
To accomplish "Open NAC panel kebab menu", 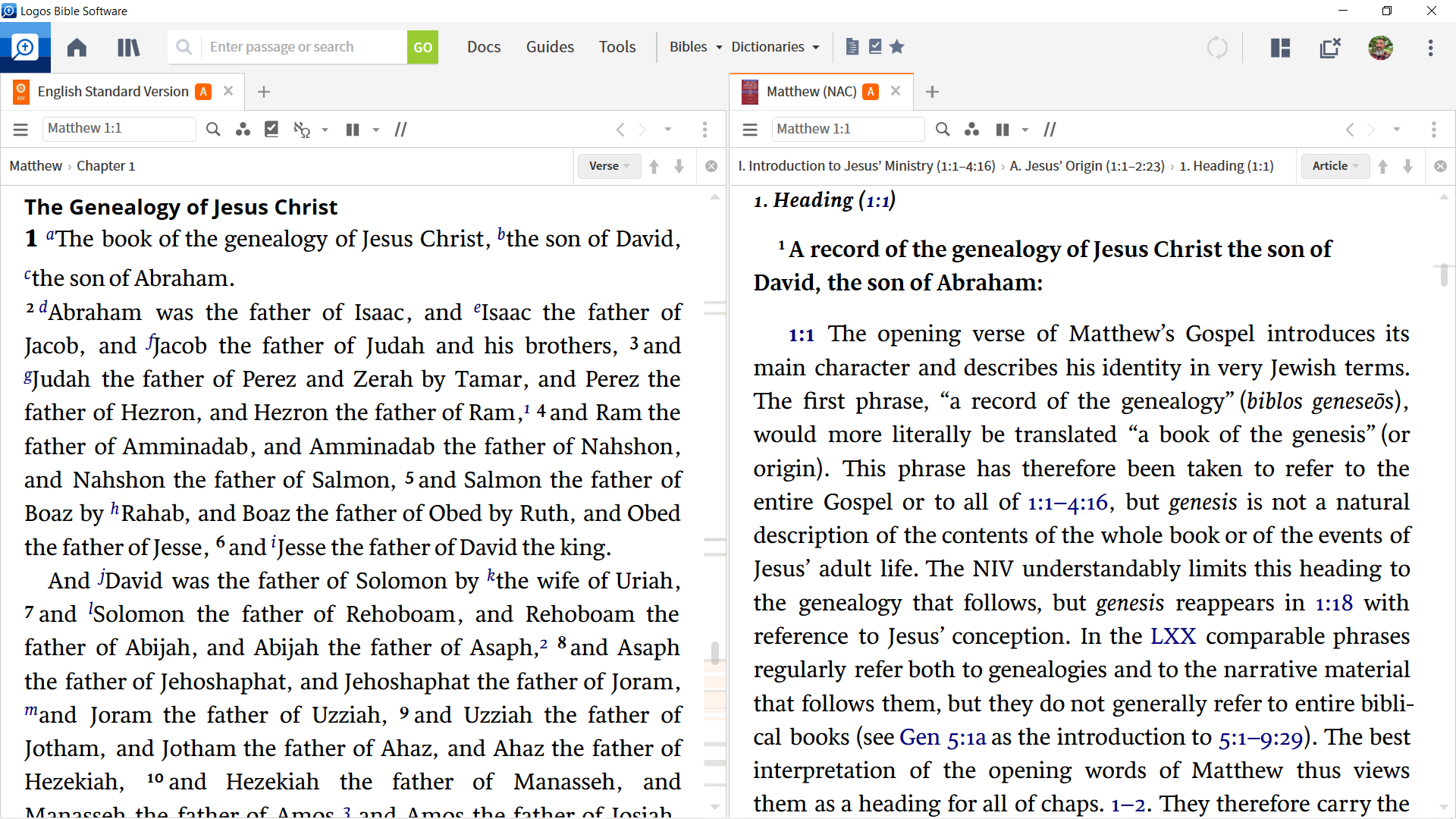I will (1434, 130).
